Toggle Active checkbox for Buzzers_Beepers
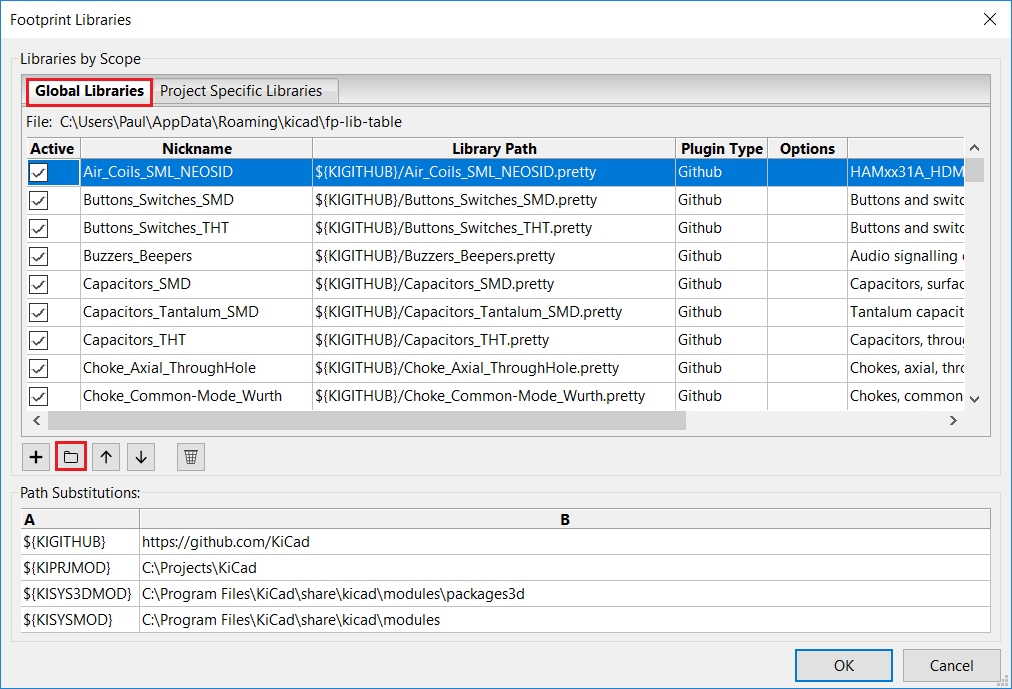Viewport: 1012px width, 689px height. pyautogui.click(x=39, y=256)
